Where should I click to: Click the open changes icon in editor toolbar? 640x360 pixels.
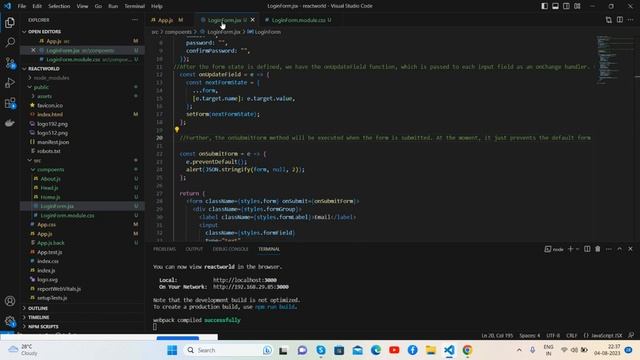609,20
